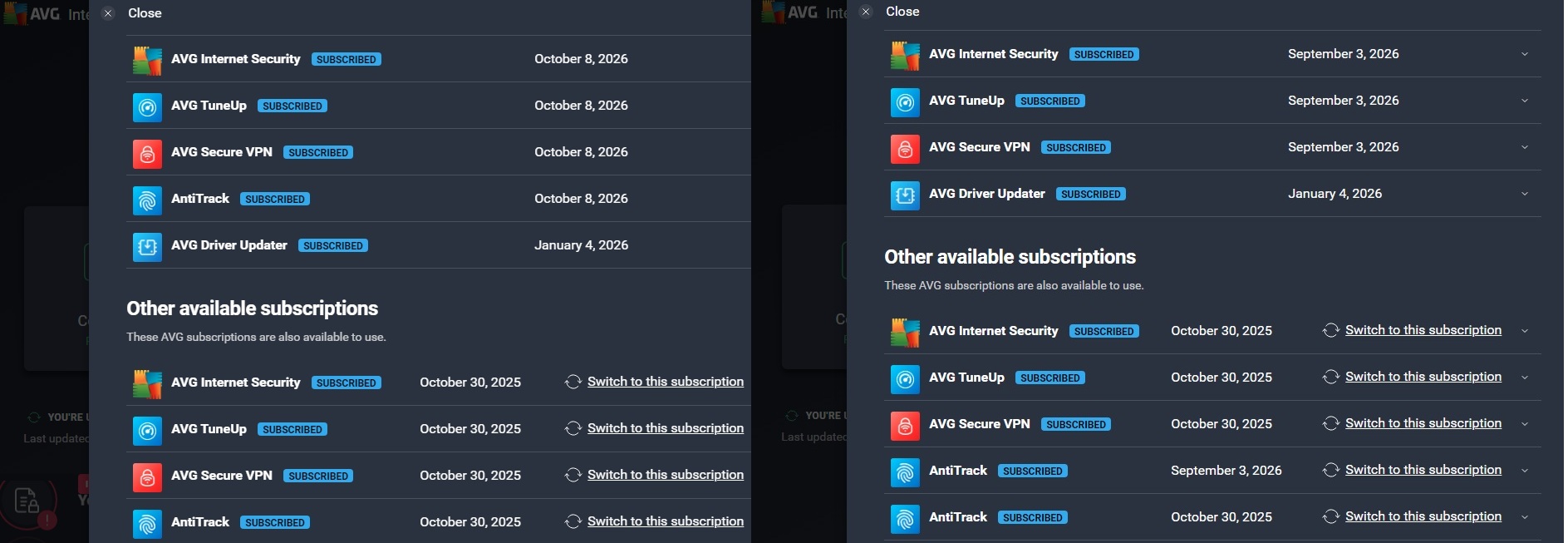Select September 3, 2026 date for AVG Internet Security
This screenshot has height=543, width=1568.
(x=1343, y=54)
